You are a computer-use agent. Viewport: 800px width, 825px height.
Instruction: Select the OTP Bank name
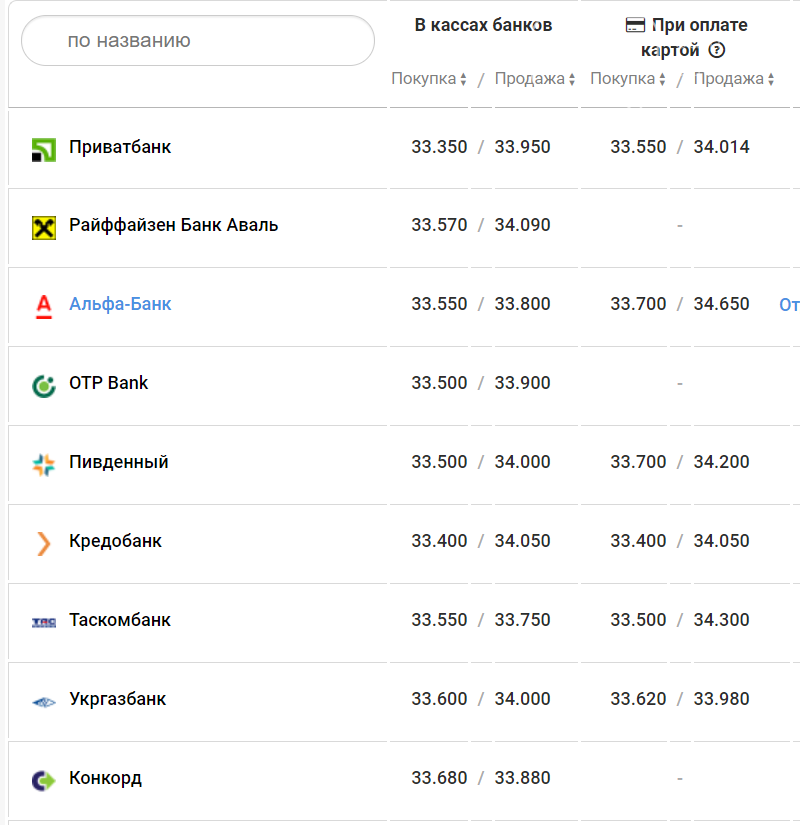point(108,383)
